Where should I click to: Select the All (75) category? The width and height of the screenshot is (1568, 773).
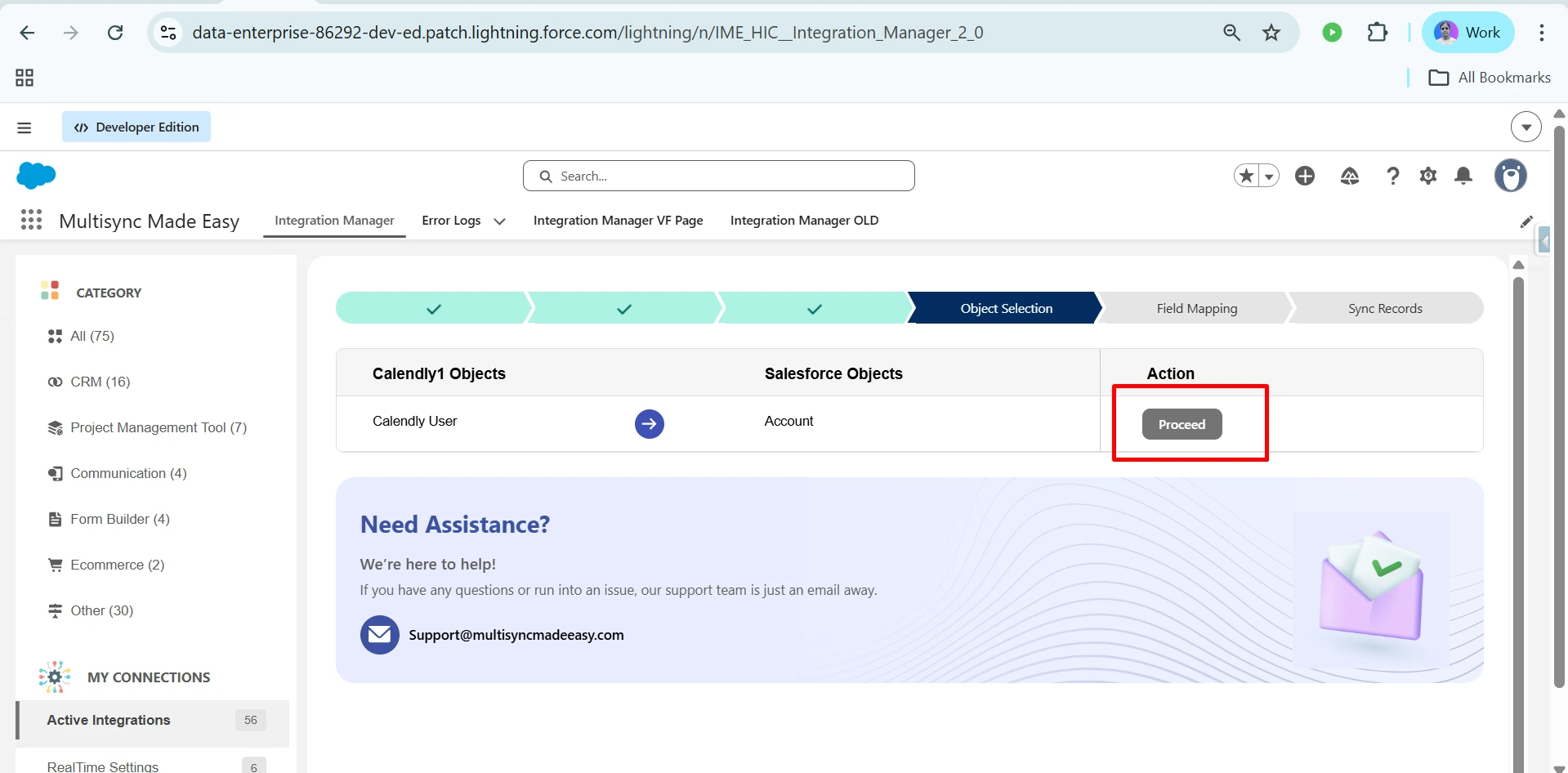tap(82, 336)
